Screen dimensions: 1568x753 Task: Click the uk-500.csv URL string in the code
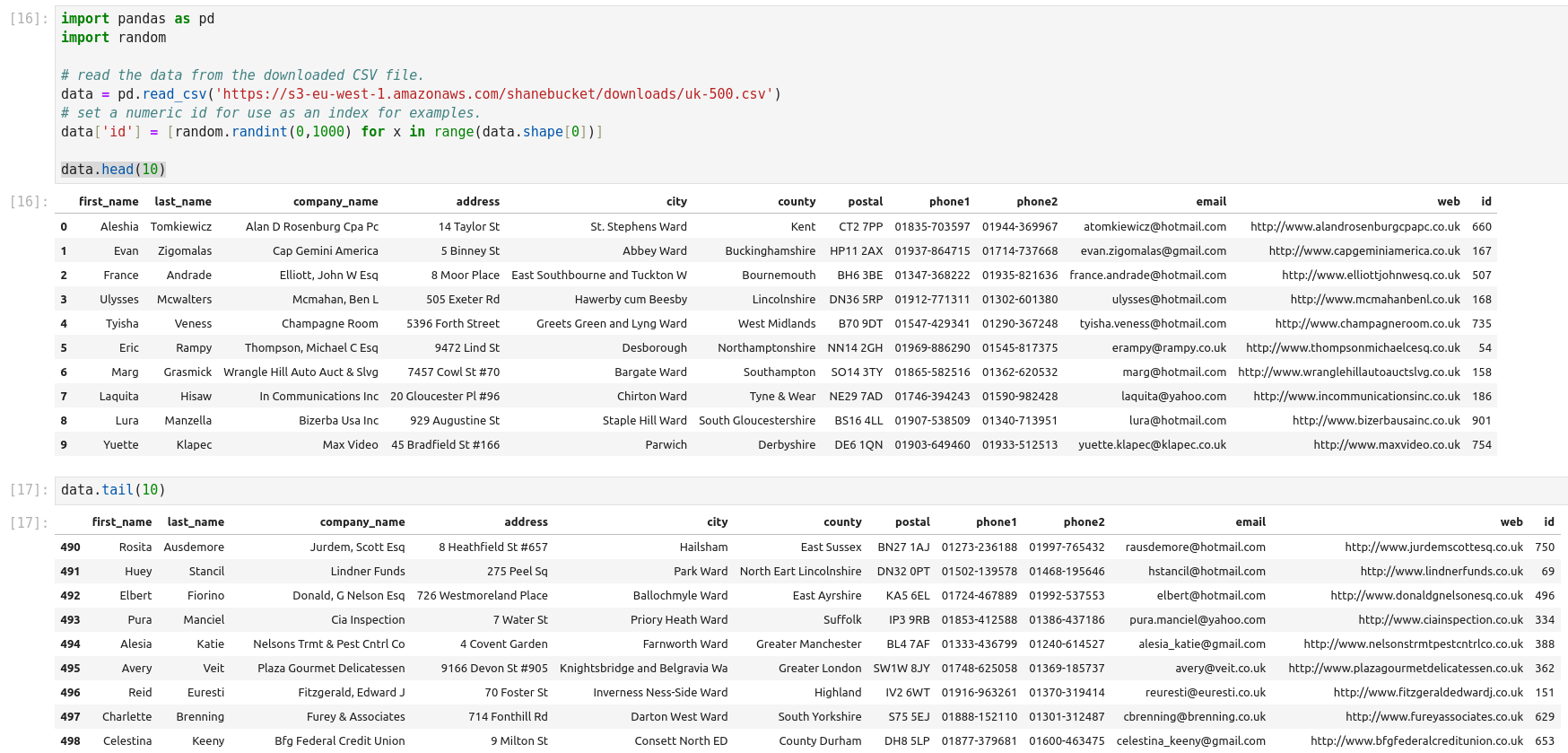click(x=494, y=94)
